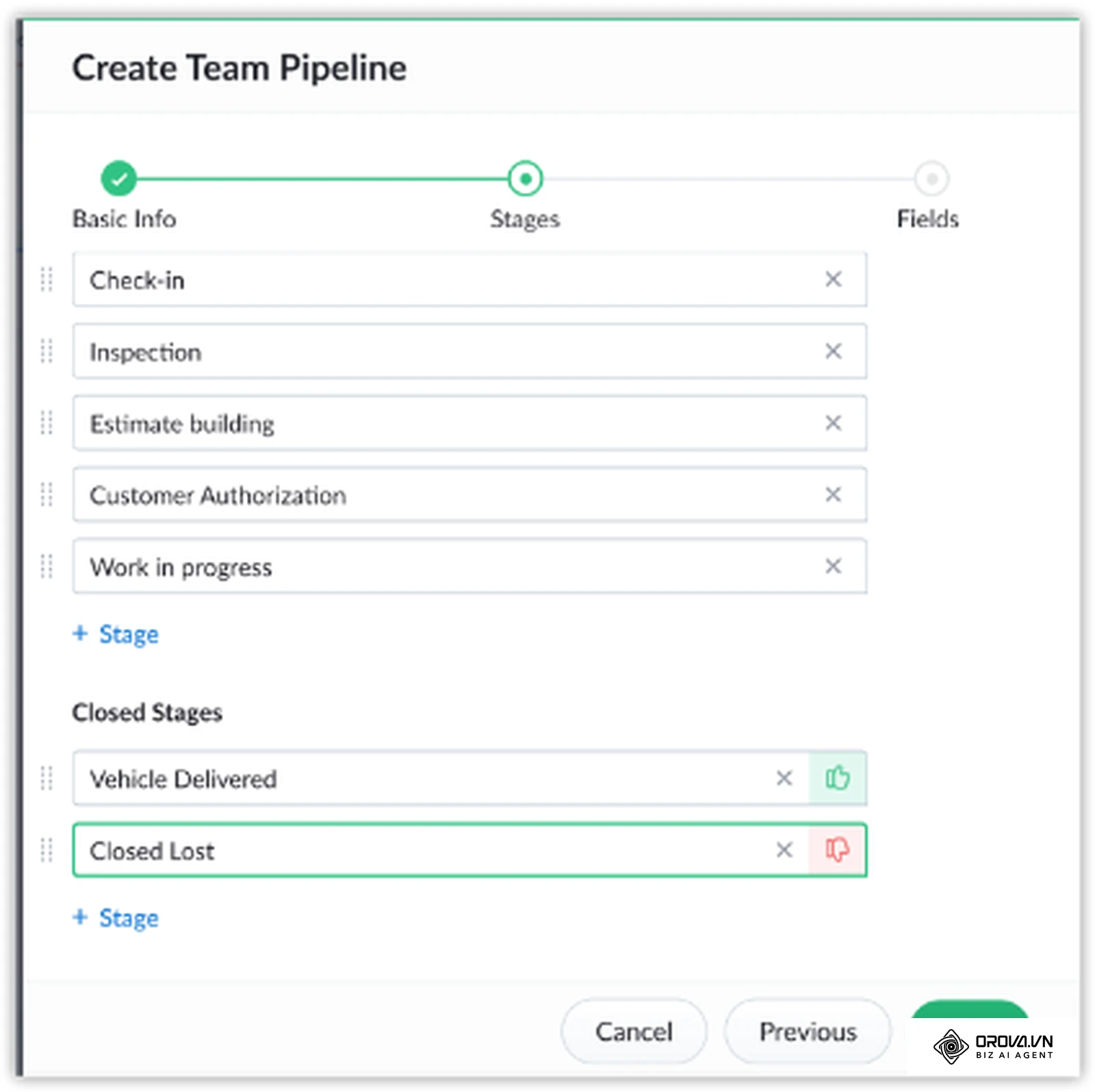1095x1092 pixels.
Task: Remove the Estimate building stage
Action: [833, 423]
